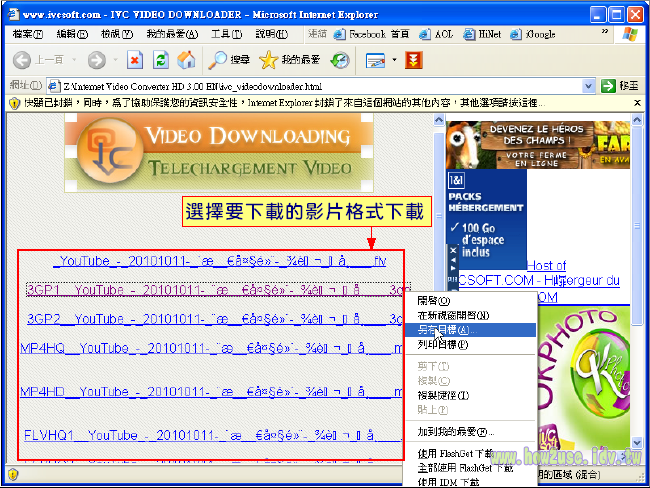Choose 另存目標(A)... in context menu
The image size is (650, 488).
470,330
